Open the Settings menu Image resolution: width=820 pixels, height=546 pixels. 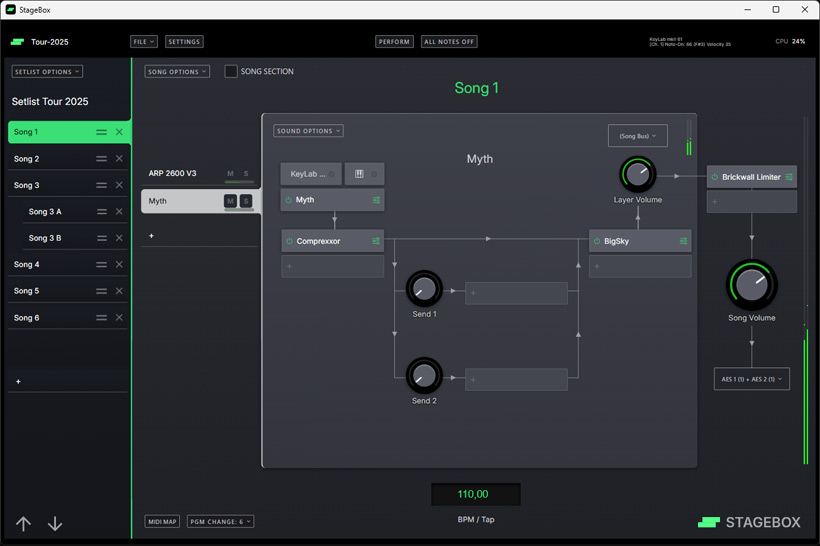point(184,41)
